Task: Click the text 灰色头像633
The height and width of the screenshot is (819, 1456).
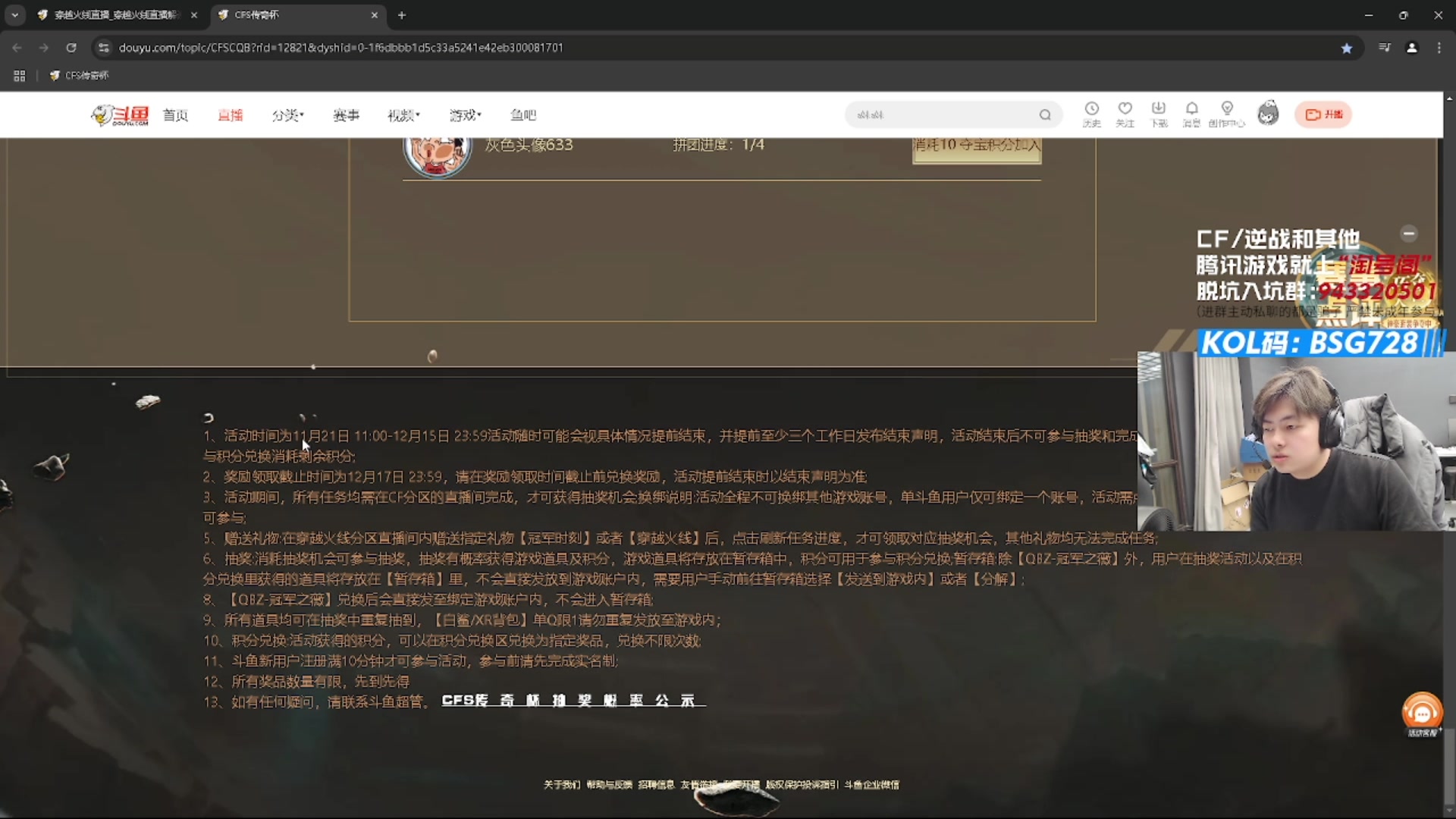Action: [529, 145]
